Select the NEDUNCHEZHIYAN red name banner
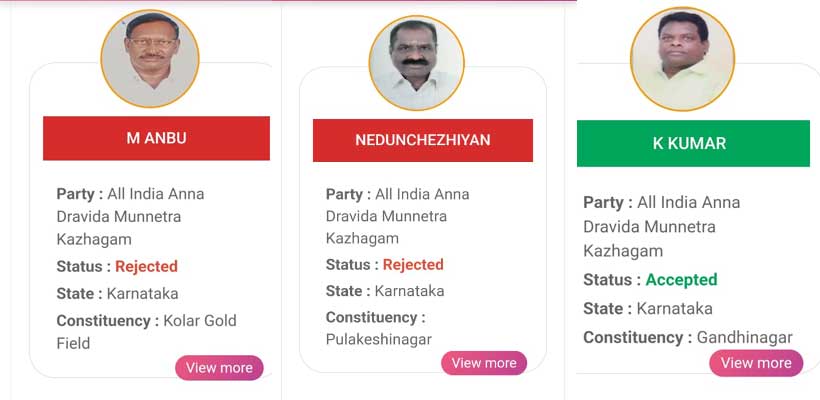820x400 pixels. [422, 140]
